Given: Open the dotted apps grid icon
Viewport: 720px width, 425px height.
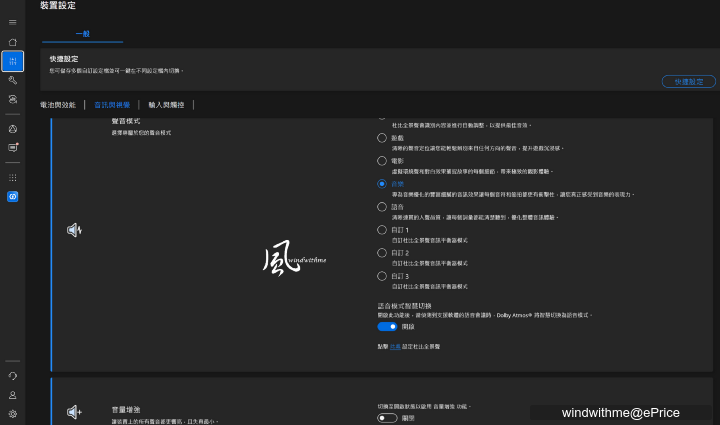Looking at the screenshot, I should point(13,178).
